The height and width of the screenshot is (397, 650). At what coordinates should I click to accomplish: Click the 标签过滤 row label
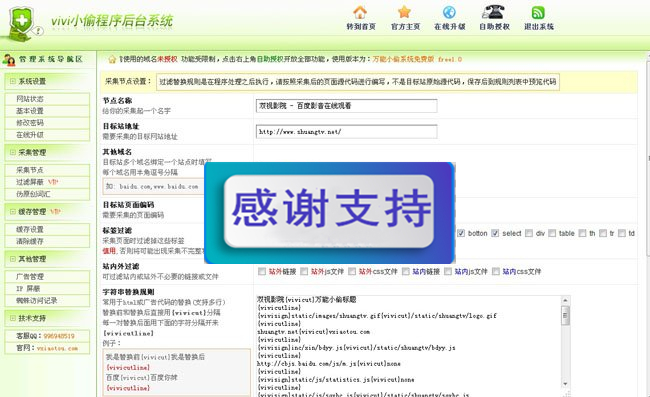tap(117, 230)
